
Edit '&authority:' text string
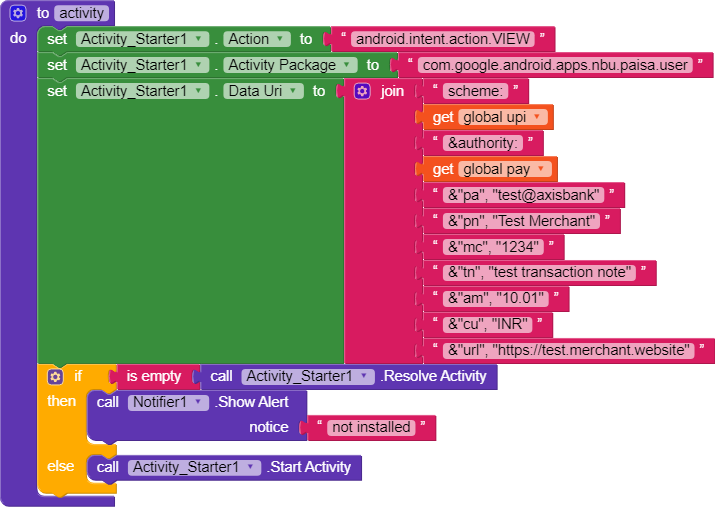(482, 143)
